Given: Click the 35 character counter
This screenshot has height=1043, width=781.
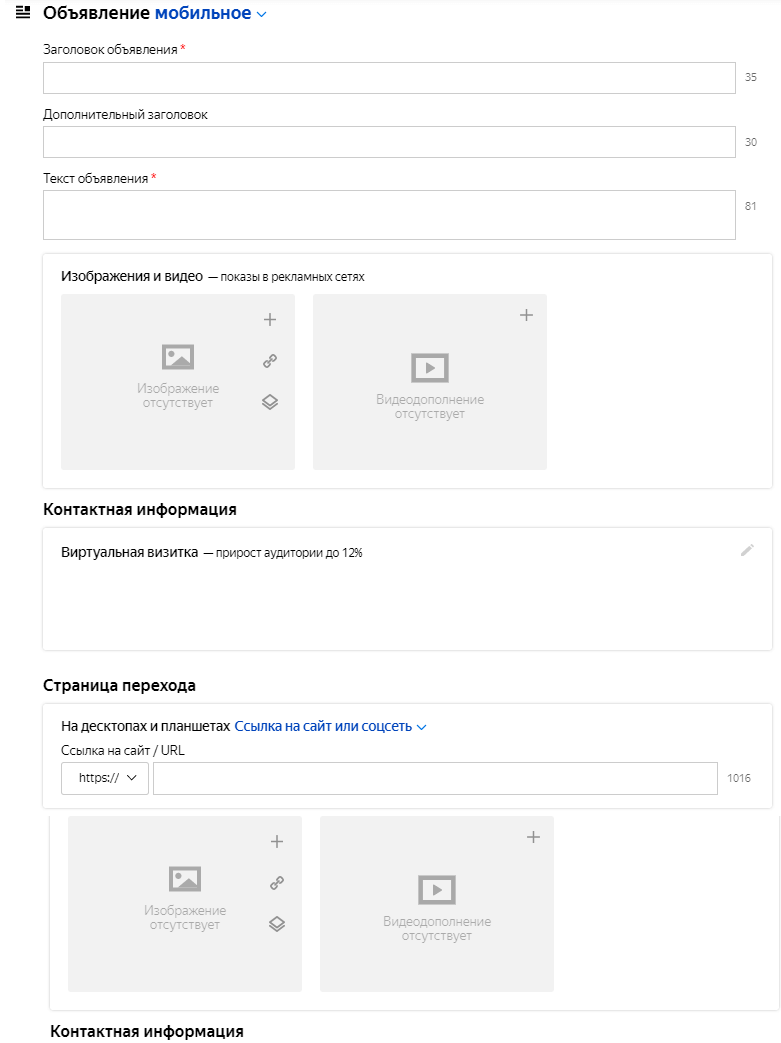Looking at the screenshot, I should pyautogui.click(x=750, y=77).
